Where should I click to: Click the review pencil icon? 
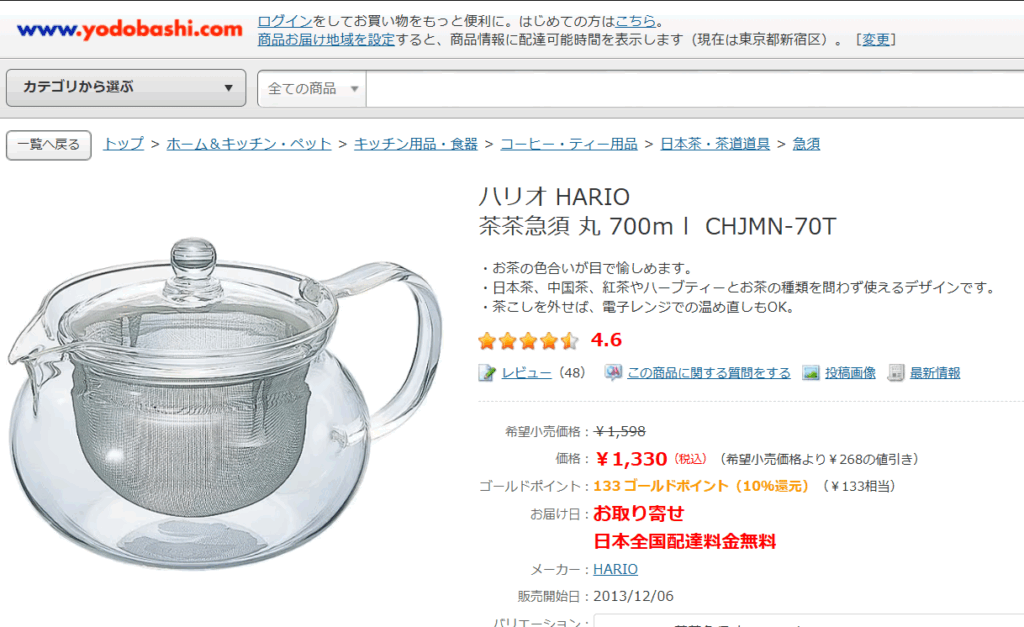[487, 373]
